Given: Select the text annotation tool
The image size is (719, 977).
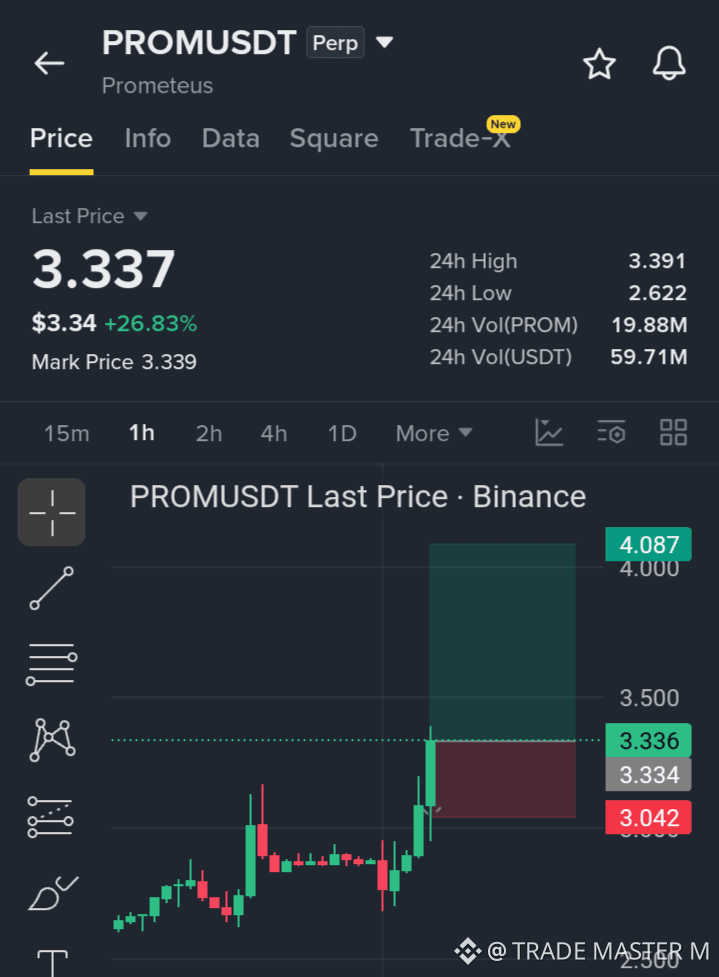Looking at the screenshot, I should [52, 963].
